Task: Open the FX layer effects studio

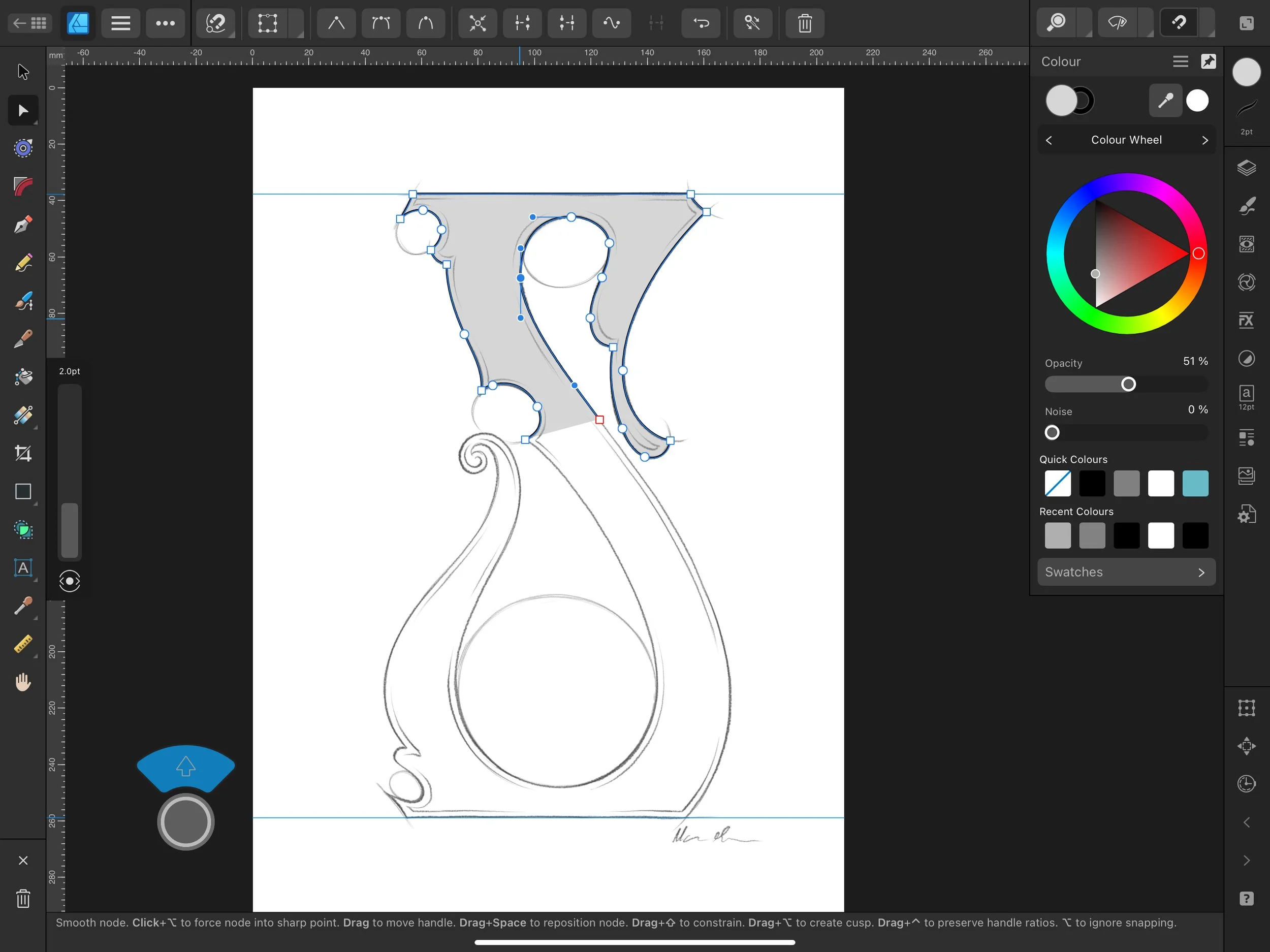Action: tap(1246, 321)
